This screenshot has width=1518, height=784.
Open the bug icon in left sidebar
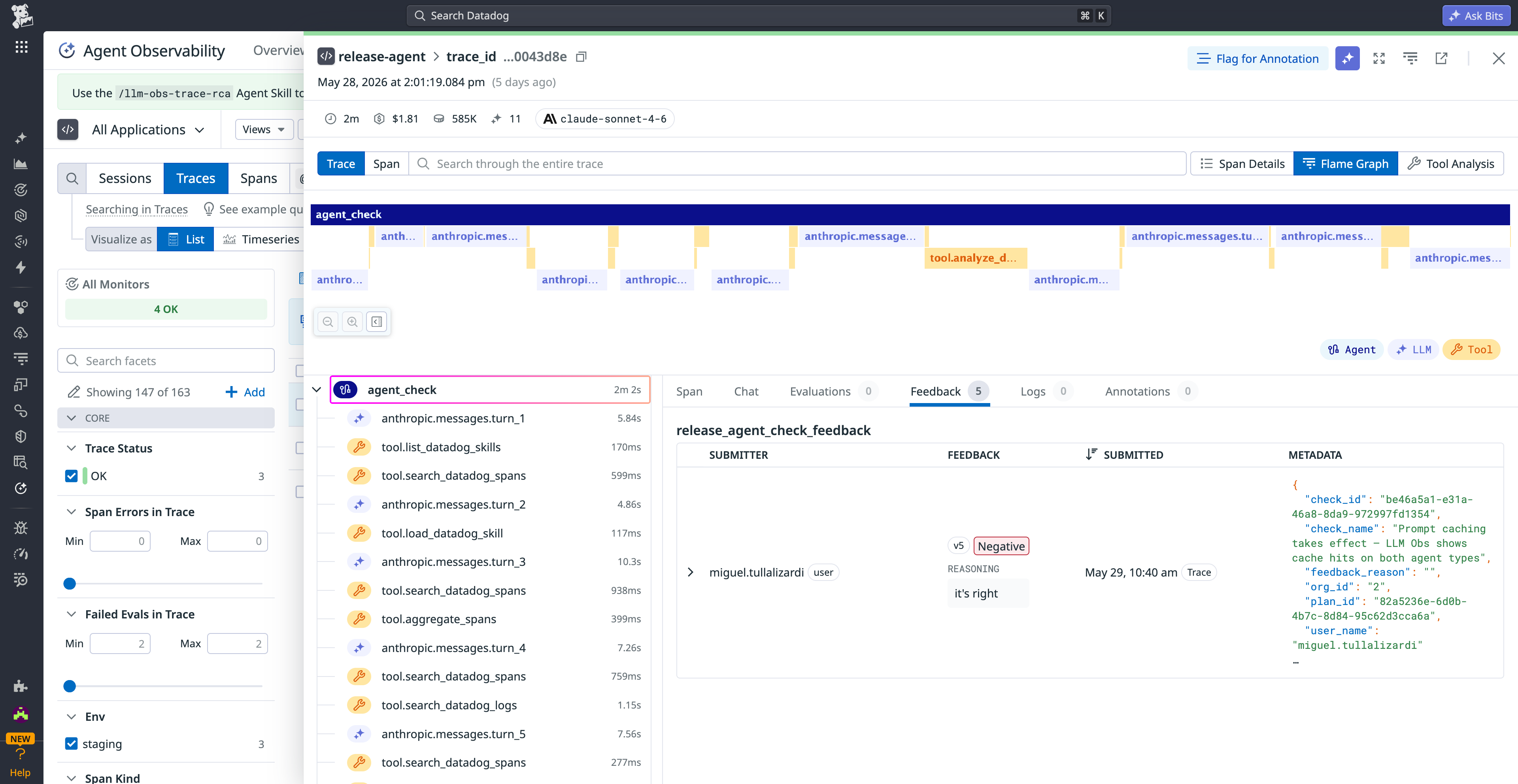coord(21,528)
